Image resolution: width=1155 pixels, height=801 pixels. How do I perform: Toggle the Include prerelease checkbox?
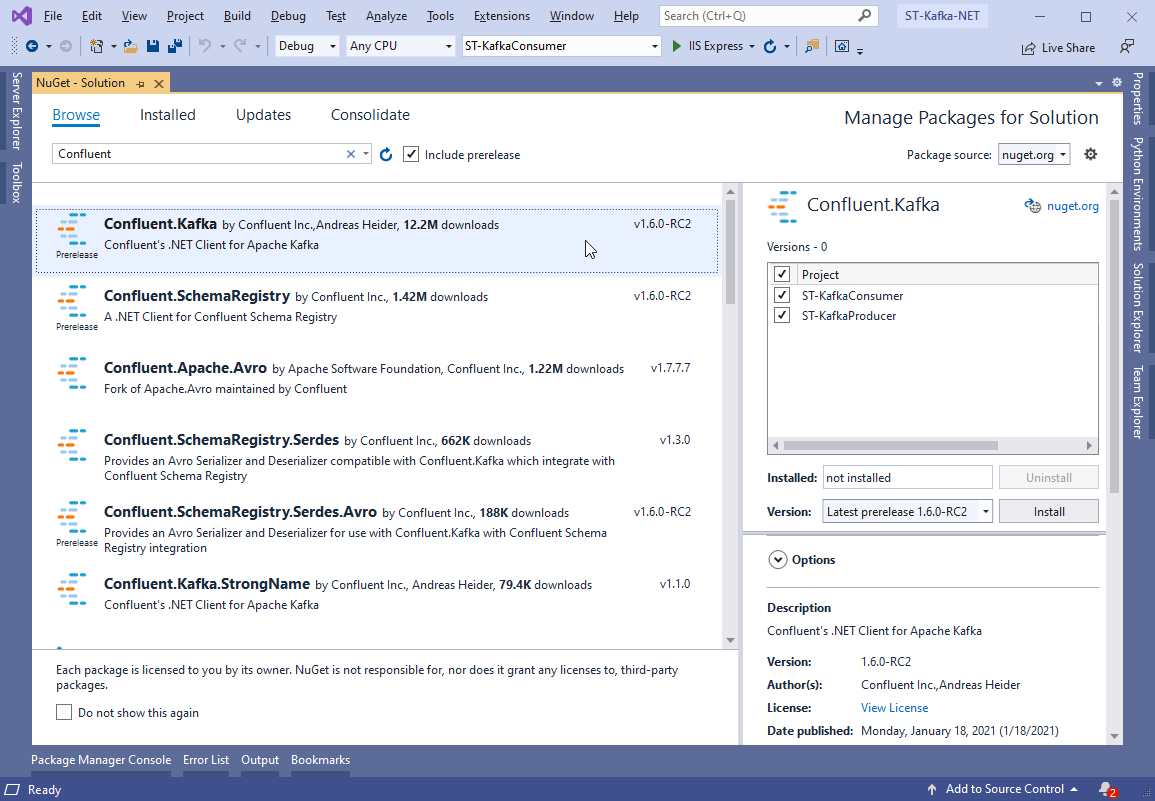(411, 154)
